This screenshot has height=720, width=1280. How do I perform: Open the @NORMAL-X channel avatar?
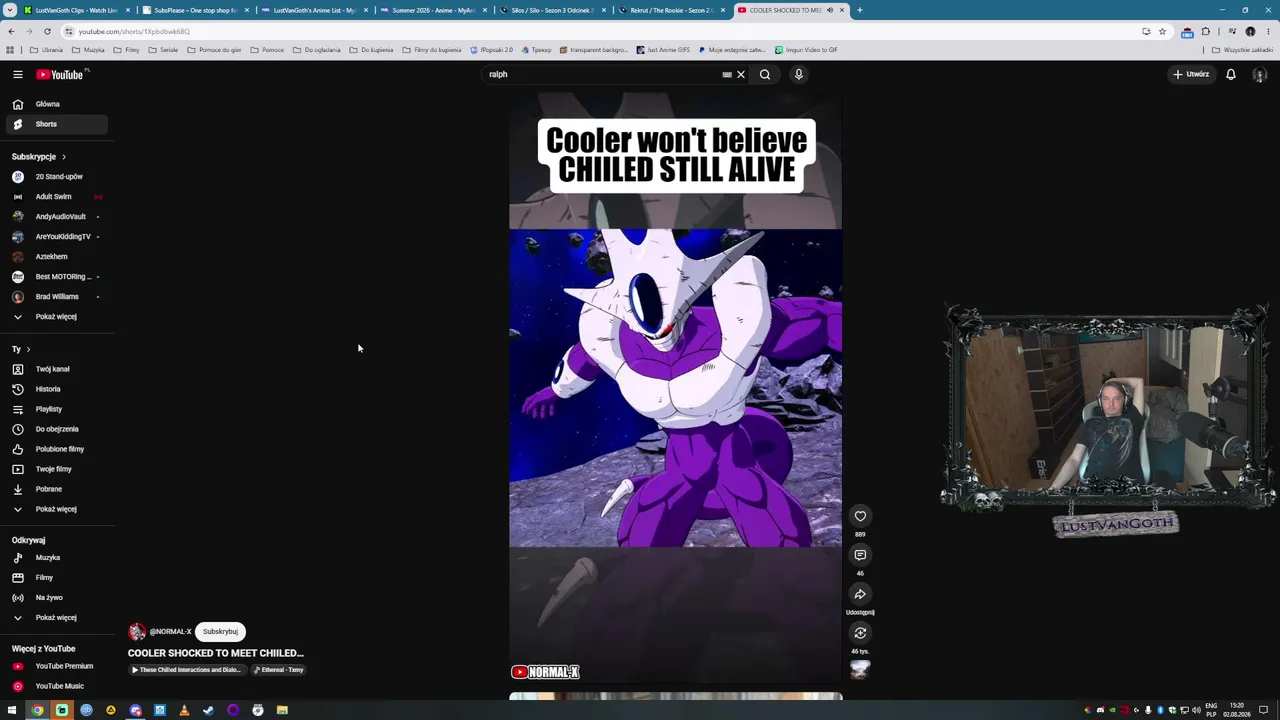137,632
